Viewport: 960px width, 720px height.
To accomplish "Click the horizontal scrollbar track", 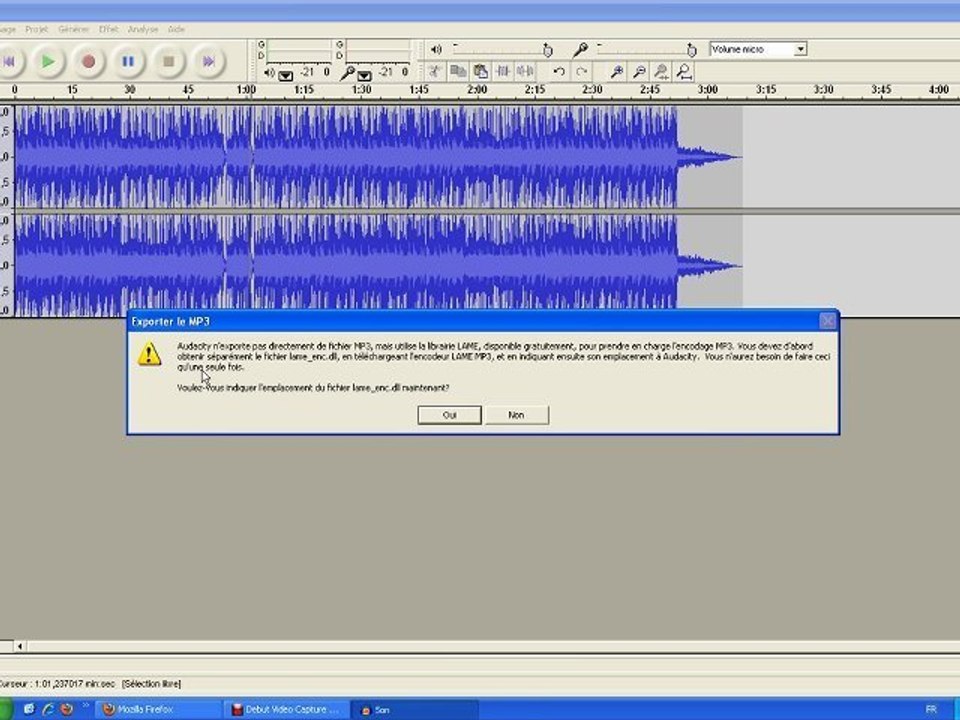I will [x=493, y=646].
